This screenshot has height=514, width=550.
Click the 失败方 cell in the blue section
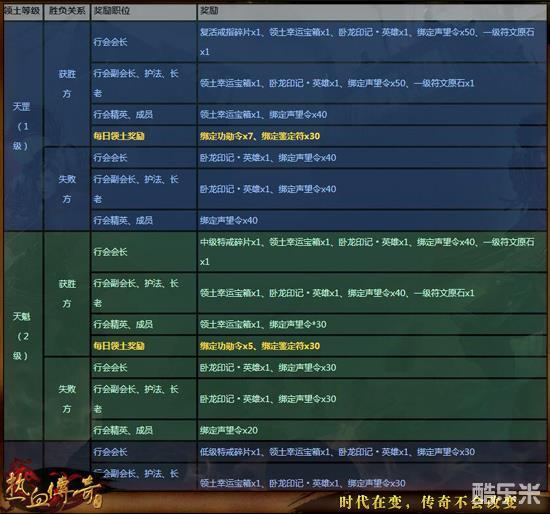tap(67, 189)
